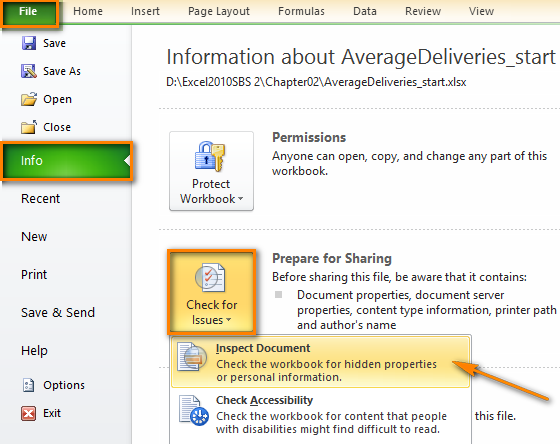Viewport: 560px width, 444px height.
Task: Open the Save & Send section
Action: pyautogui.click(x=58, y=313)
